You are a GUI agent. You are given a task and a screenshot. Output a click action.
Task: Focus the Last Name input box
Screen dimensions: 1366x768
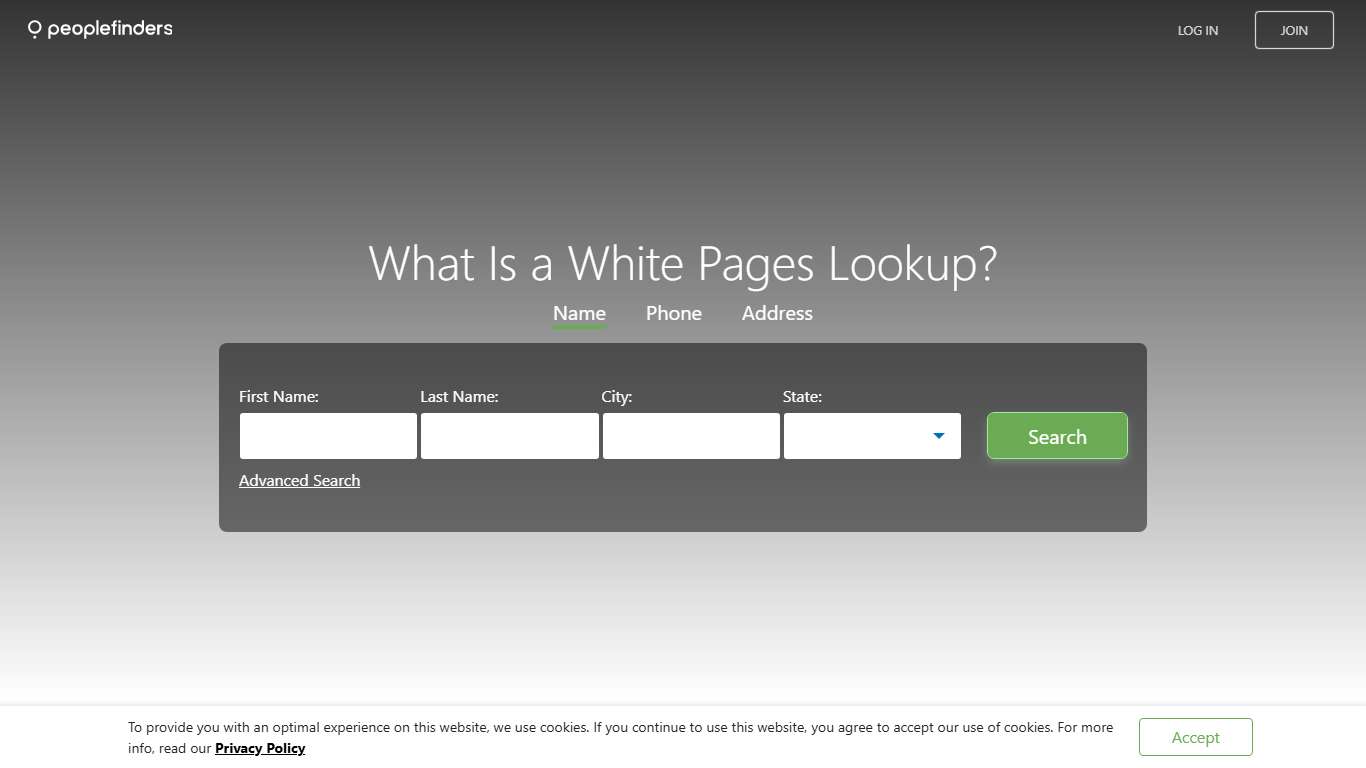point(509,436)
